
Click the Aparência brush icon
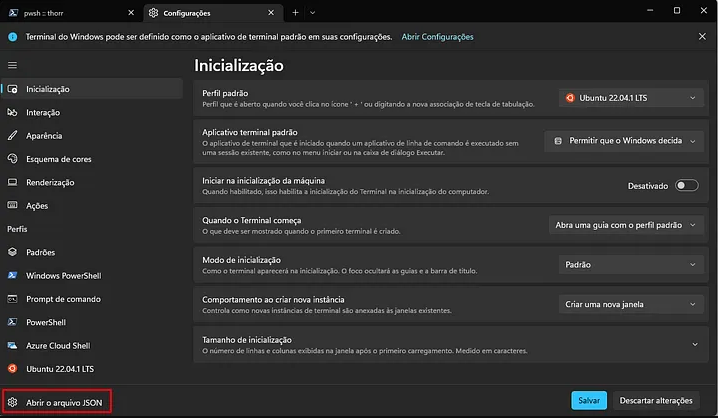click(12, 136)
